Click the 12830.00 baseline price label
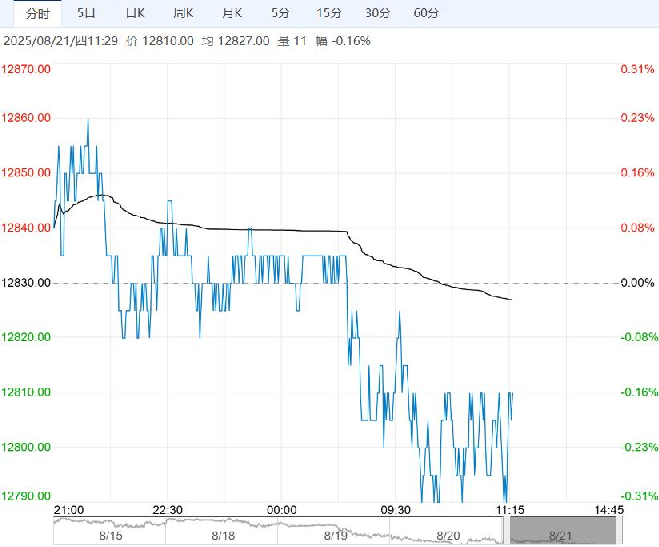659x547 pixels. coord(26,283)
